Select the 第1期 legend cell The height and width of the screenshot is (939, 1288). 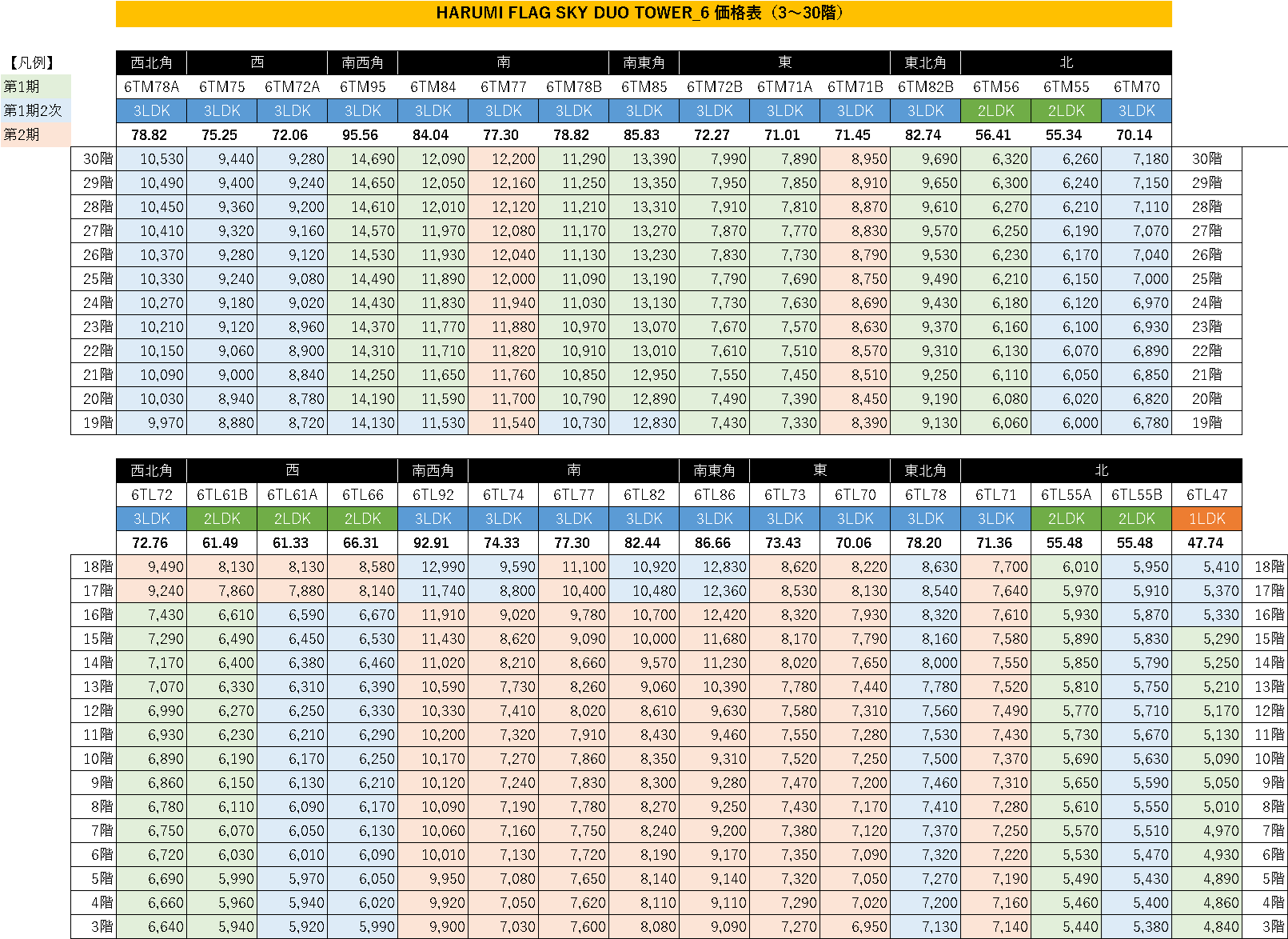36,86
